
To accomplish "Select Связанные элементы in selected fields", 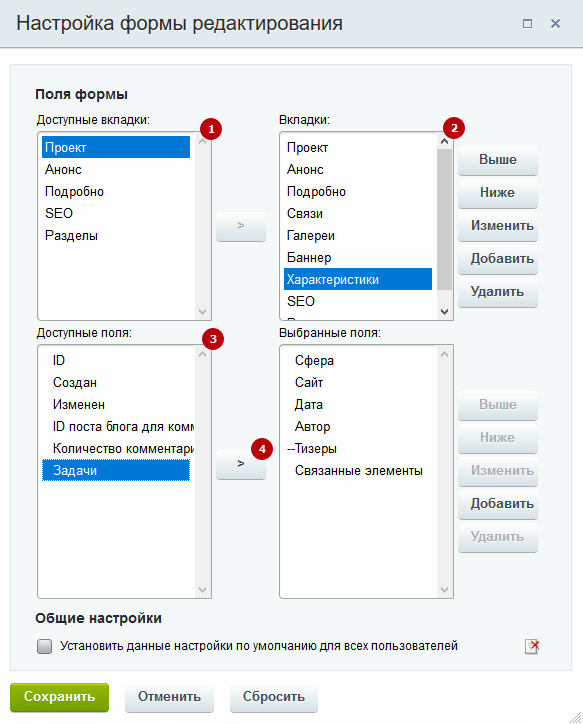I will click(x=359, y=471).
